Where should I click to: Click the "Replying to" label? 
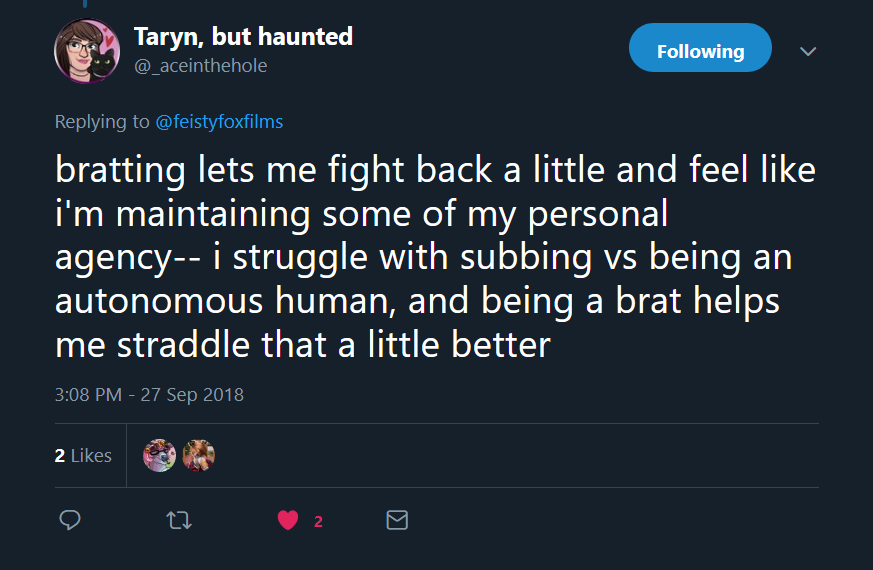click(x=102, y=122)
